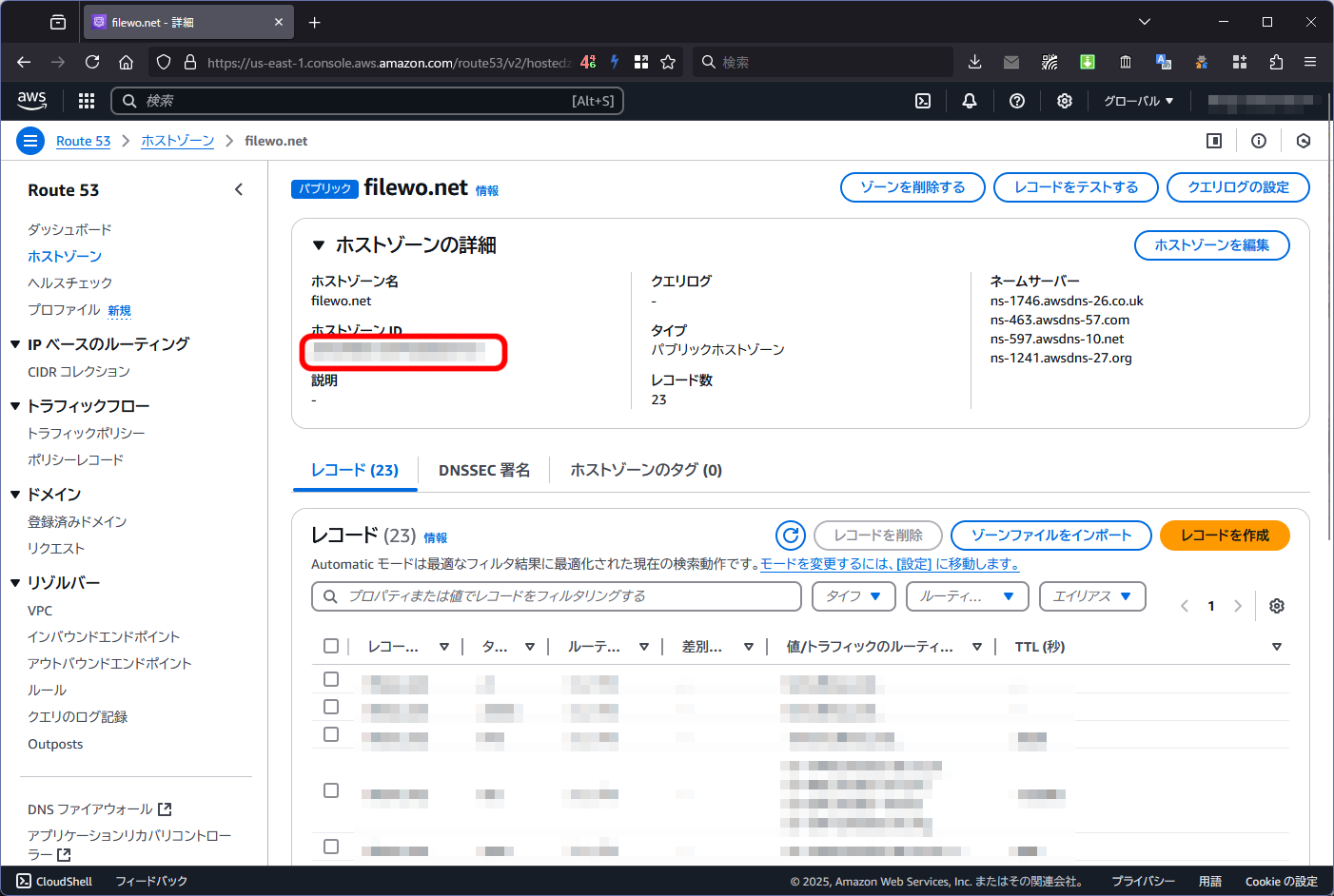Screen dimensions: 1334x896
Task: Click the レコードを作成 button
Action: coord(1225,536)
